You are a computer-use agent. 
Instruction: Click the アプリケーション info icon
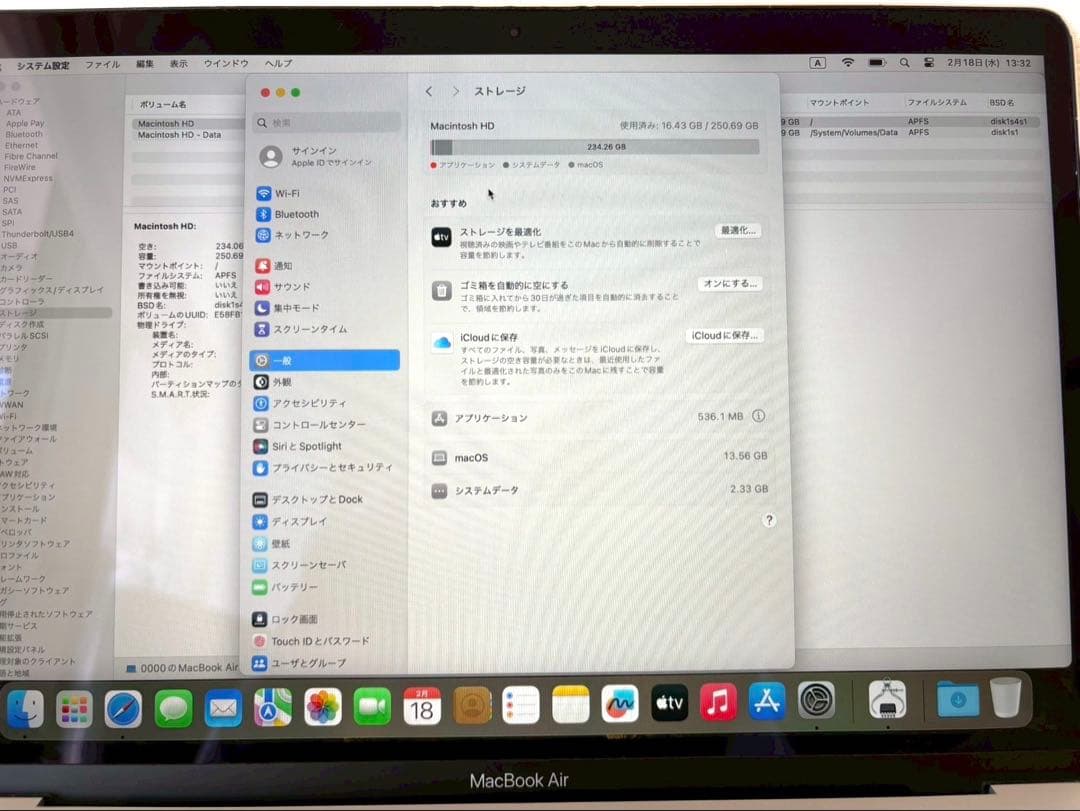758,416
